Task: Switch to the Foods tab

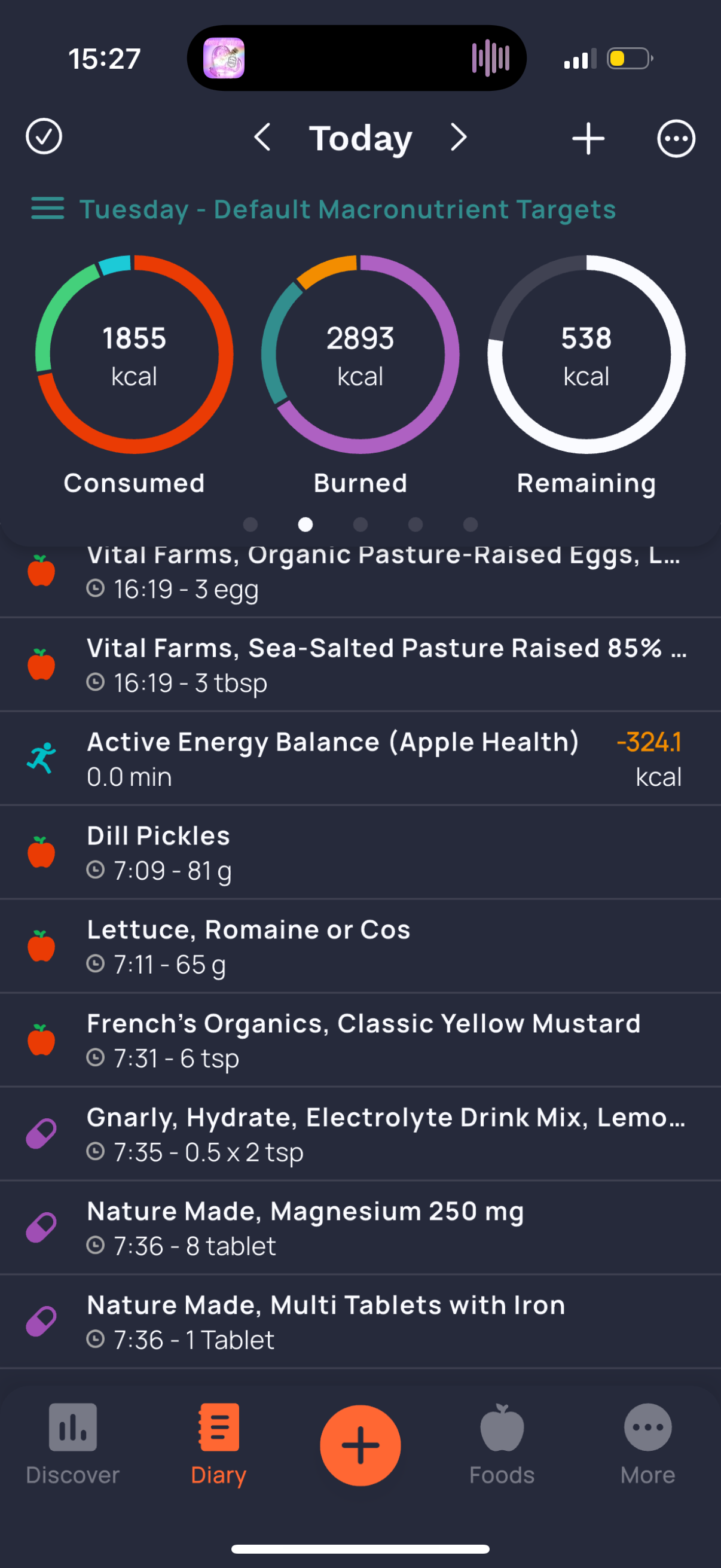Action: point(502,1444)
